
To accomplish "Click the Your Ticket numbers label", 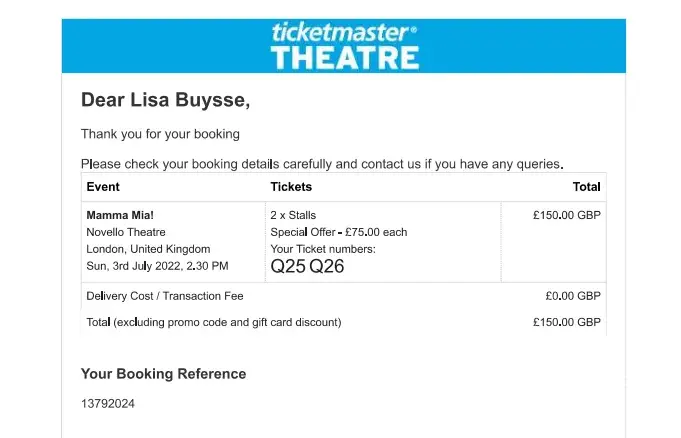I will point(323,249).
